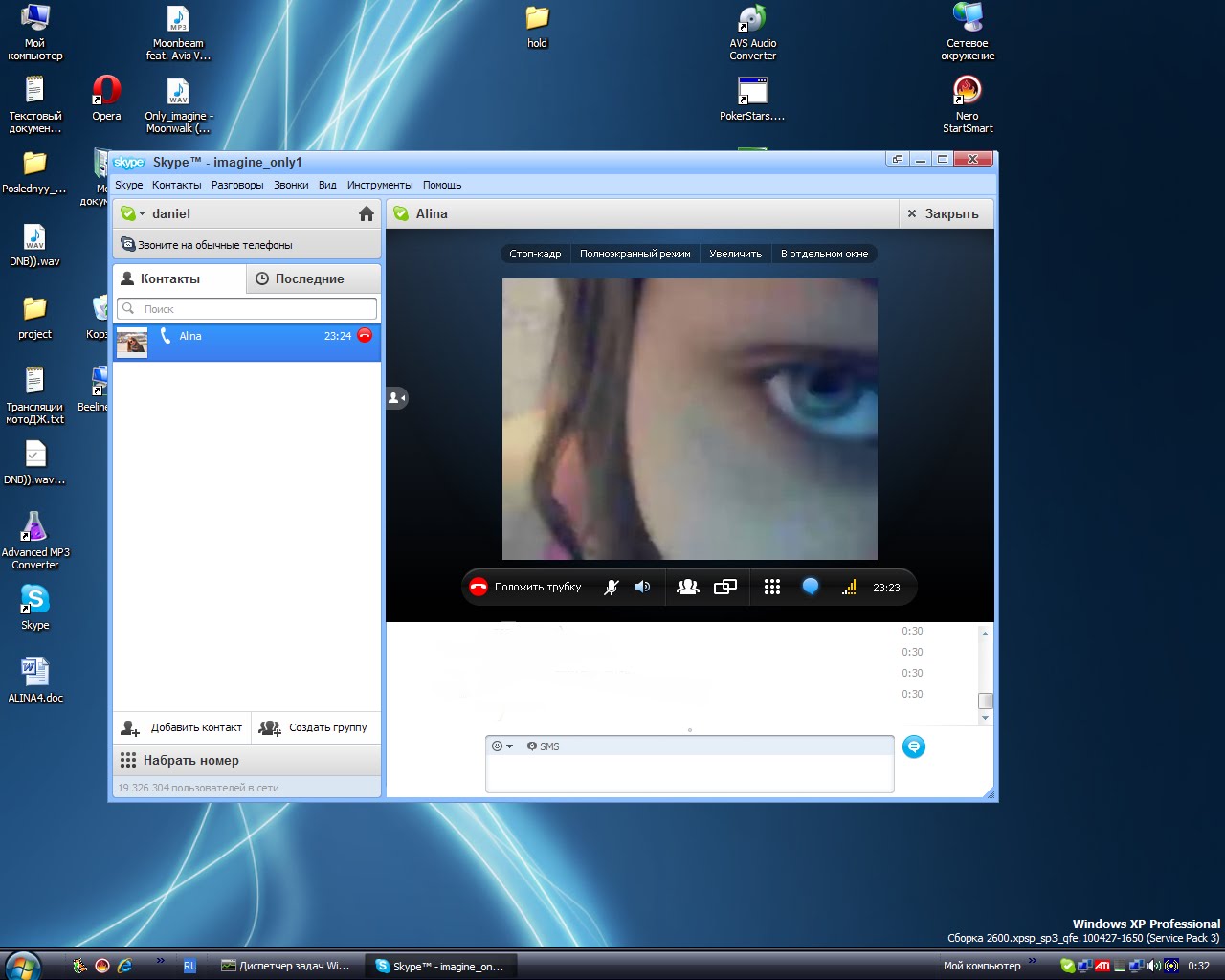Open the Skype desktop shortcut
1225x980 pixels.
point(35,607)
